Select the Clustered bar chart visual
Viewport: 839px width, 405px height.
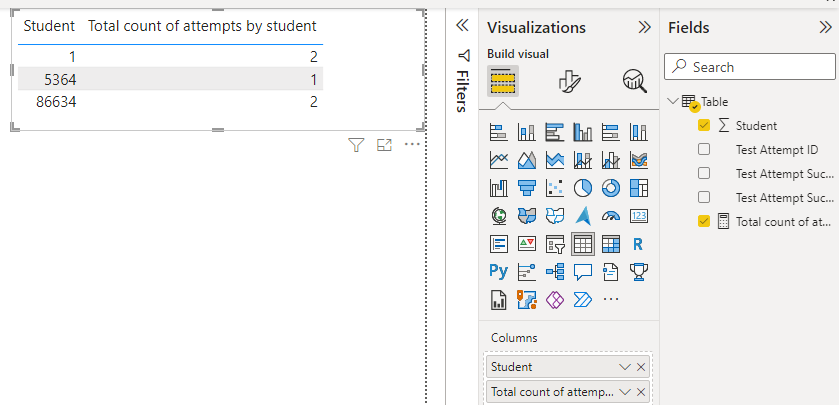tap(555, 132)
